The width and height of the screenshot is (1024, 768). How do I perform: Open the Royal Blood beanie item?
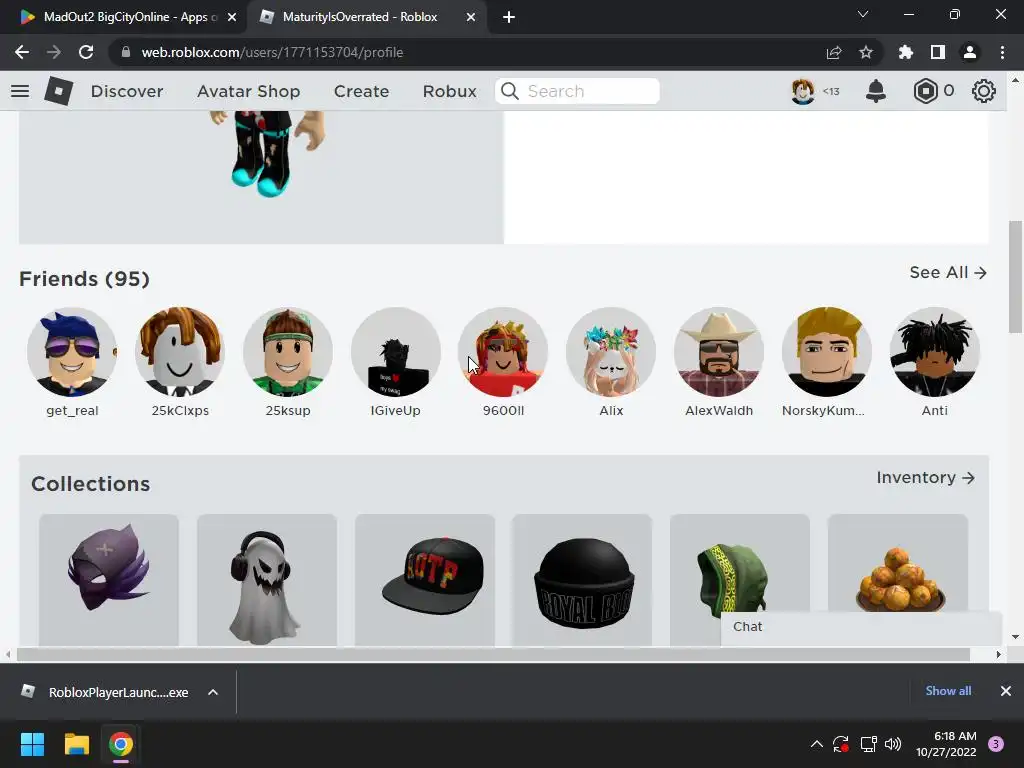pyautogui.click(x=583, y=580)
